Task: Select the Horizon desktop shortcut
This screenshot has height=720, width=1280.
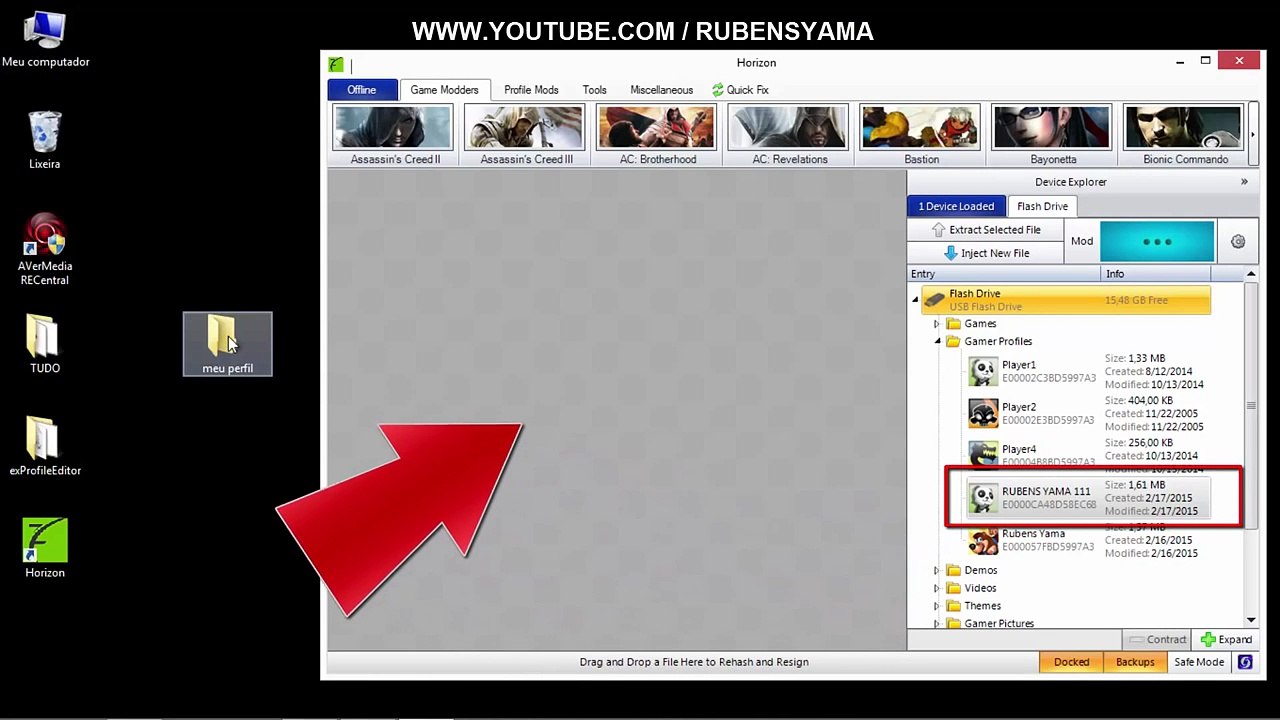Action: click(45, 548)
